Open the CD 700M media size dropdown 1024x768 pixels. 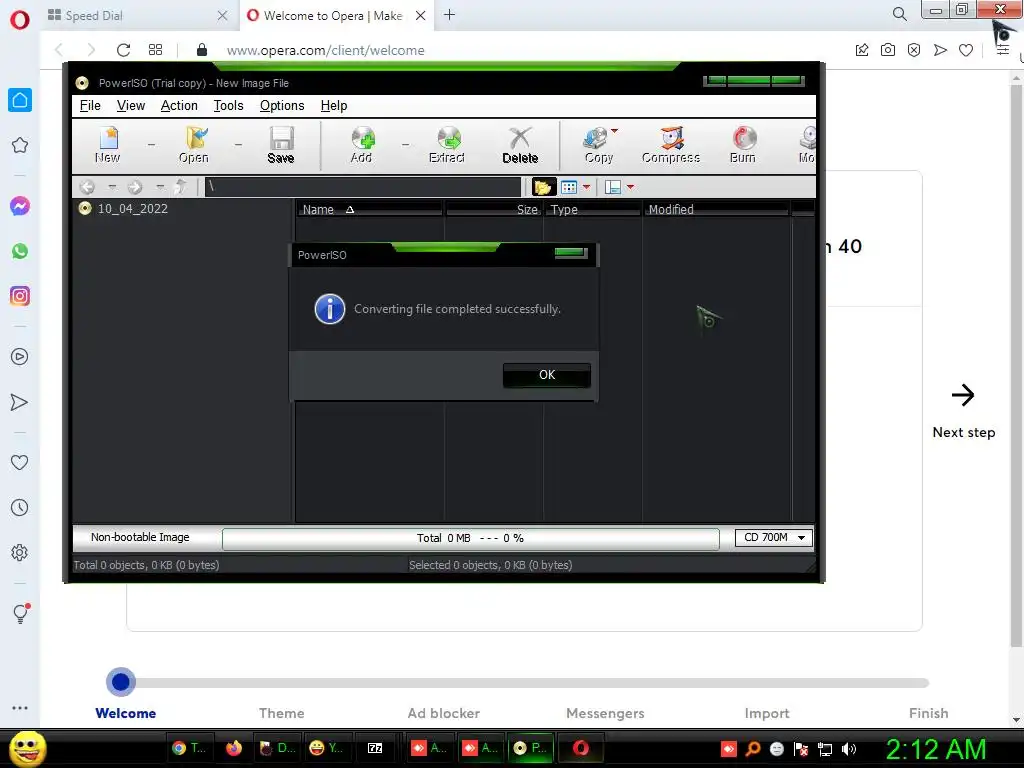(774, 537)
